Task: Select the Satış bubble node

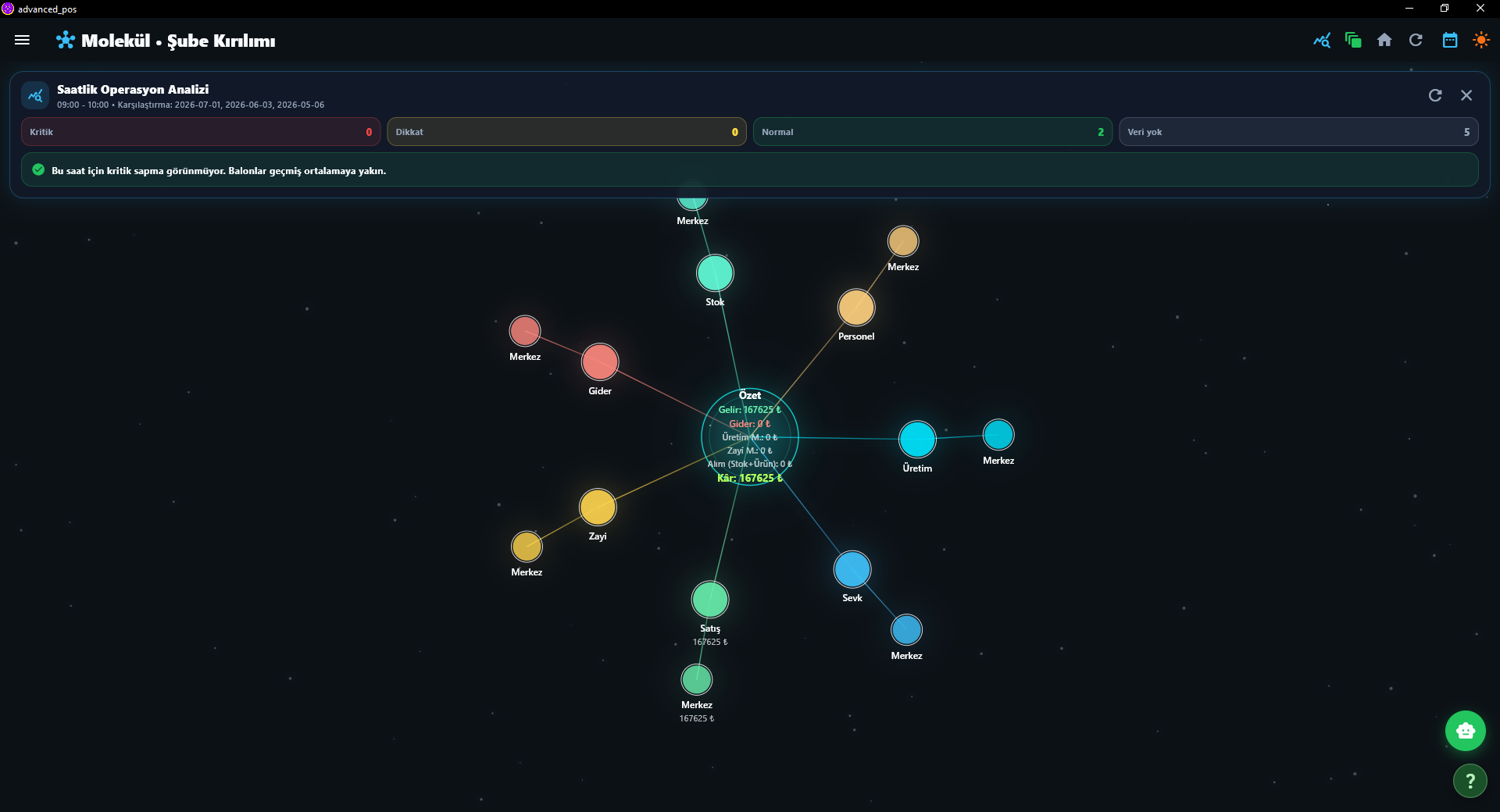Action: point(710,600)
